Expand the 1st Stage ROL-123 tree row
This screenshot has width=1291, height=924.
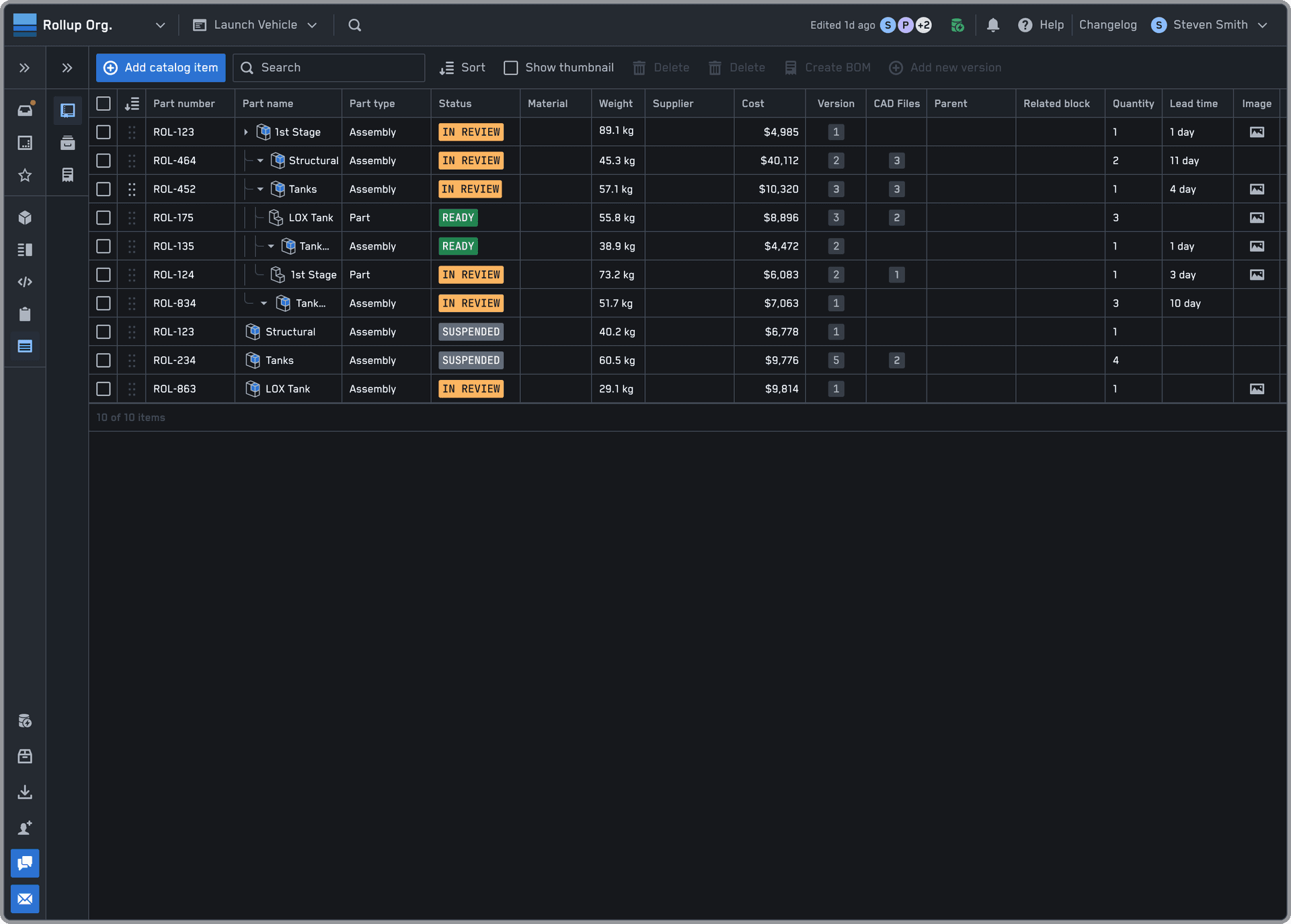point(246,132)
